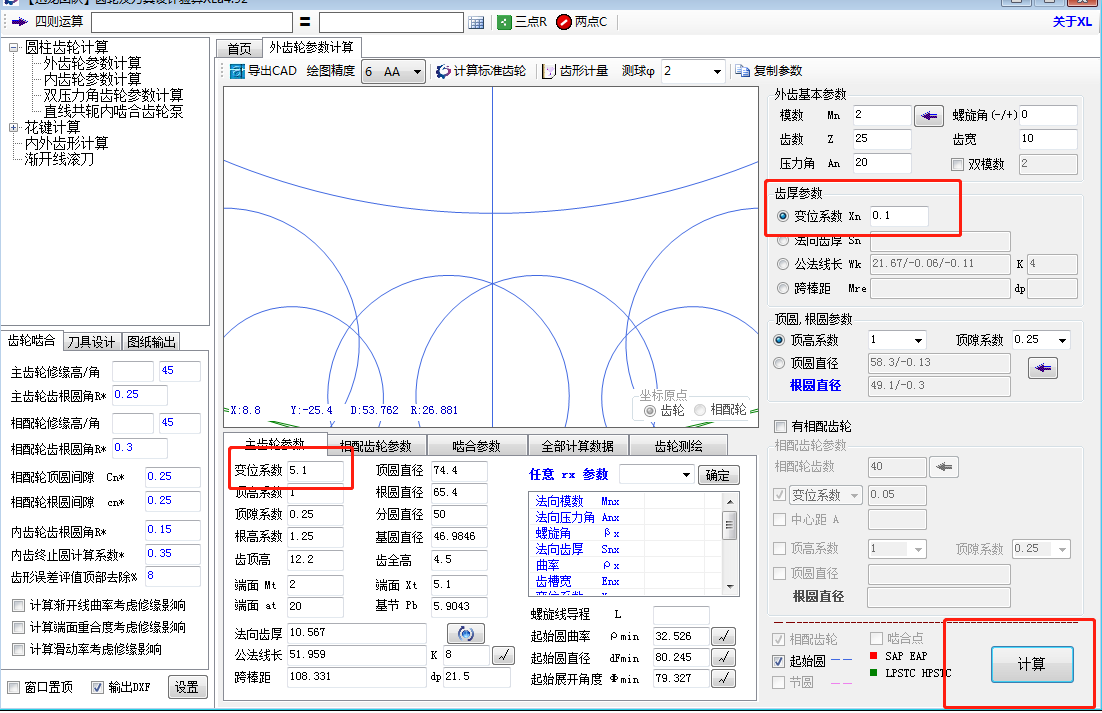Screen dimensions: 1102x713
Task: Select the 变位系数 Xn radio button
Action: coord(782,216)
